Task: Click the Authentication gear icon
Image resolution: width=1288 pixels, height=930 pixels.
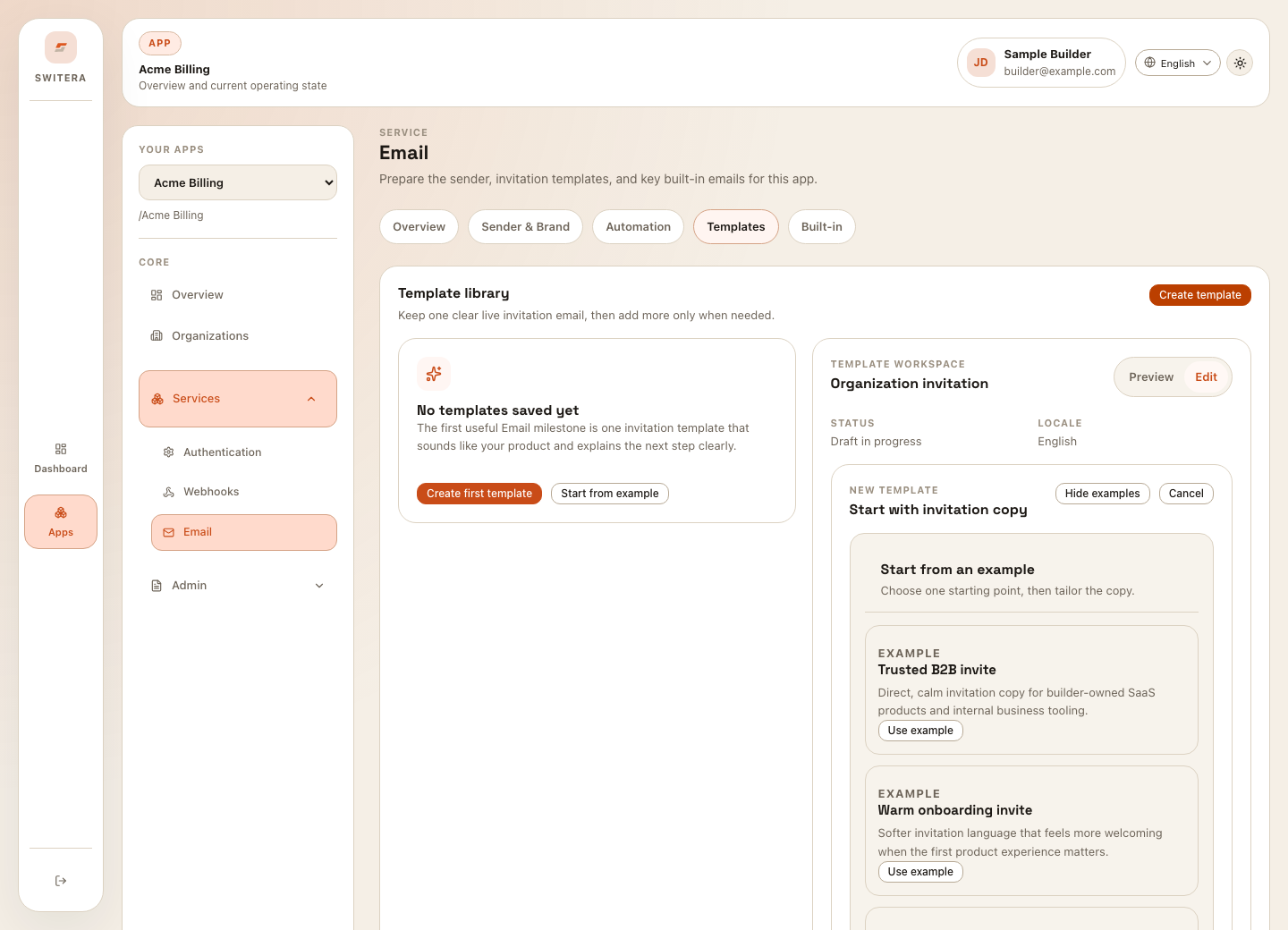Action: 168,452
